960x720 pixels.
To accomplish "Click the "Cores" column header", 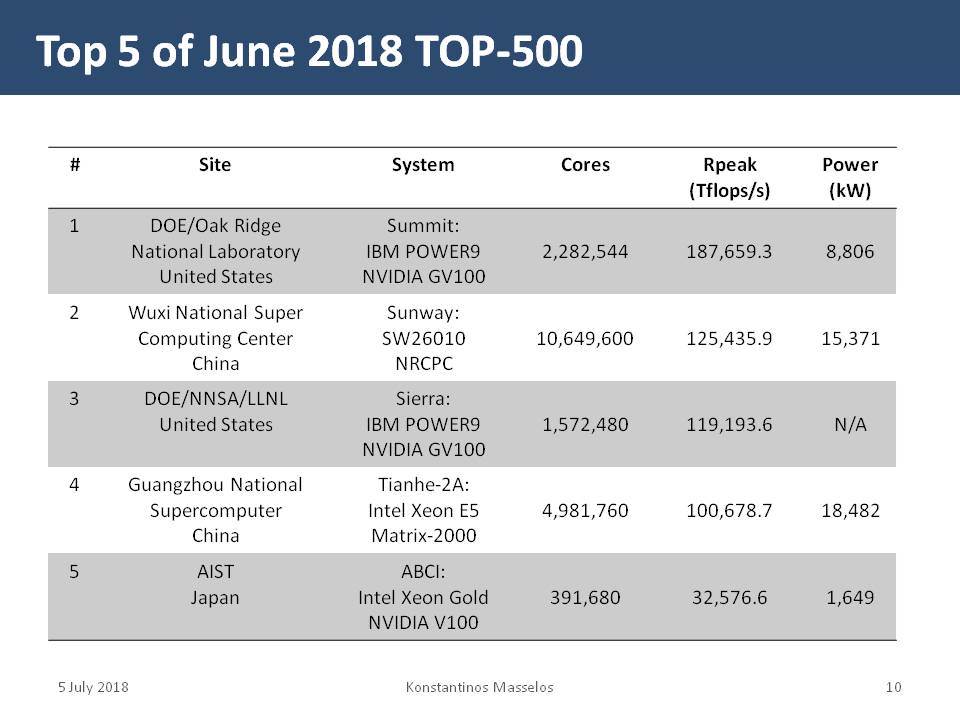I will tap(585, 165).
